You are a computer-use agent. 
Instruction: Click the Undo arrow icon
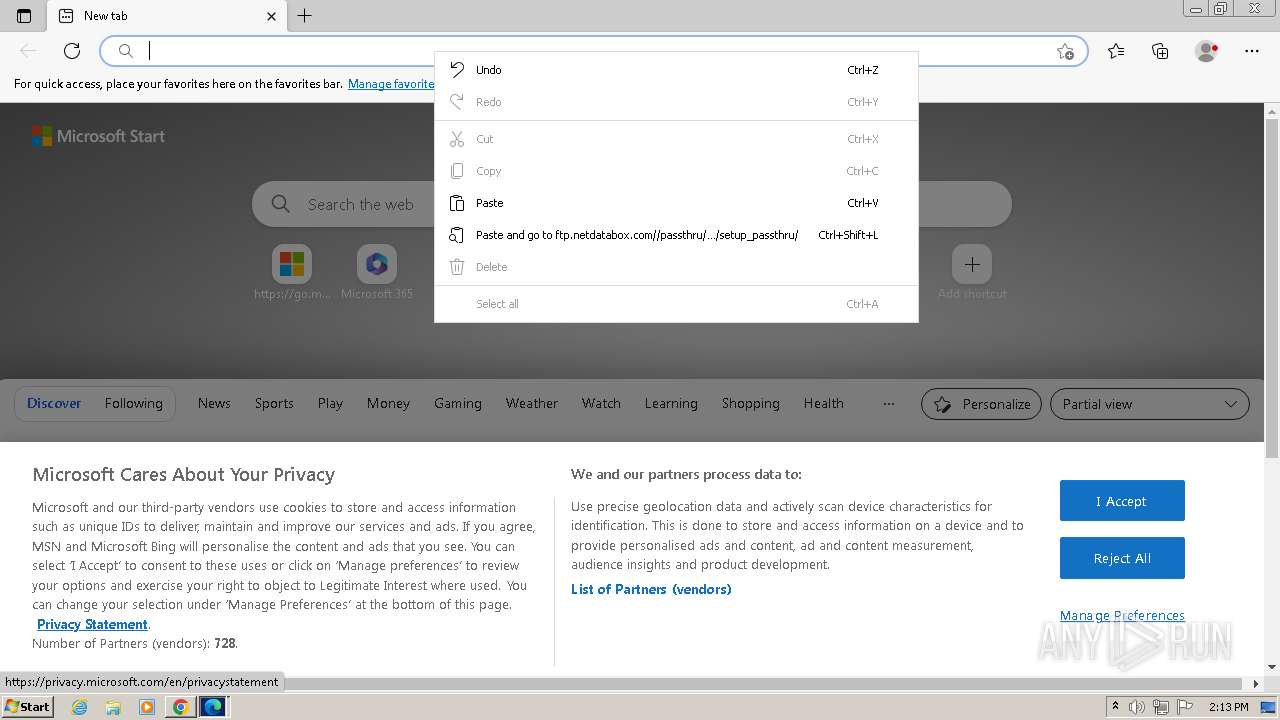457,70
